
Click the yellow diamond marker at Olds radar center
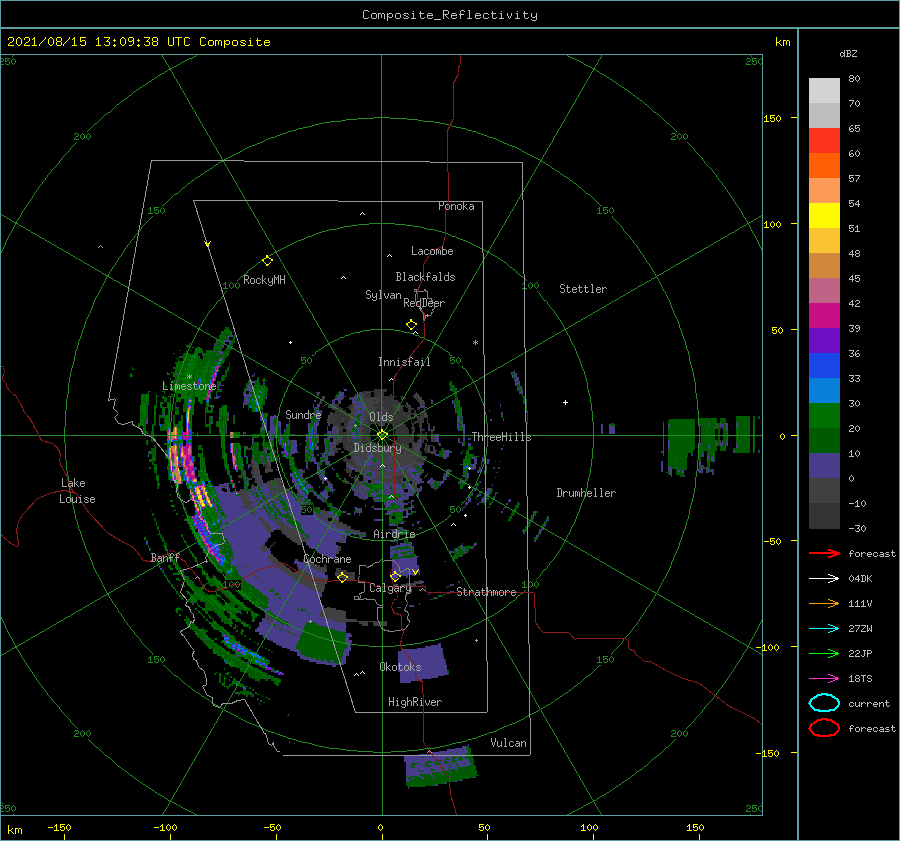coord(382,435)
